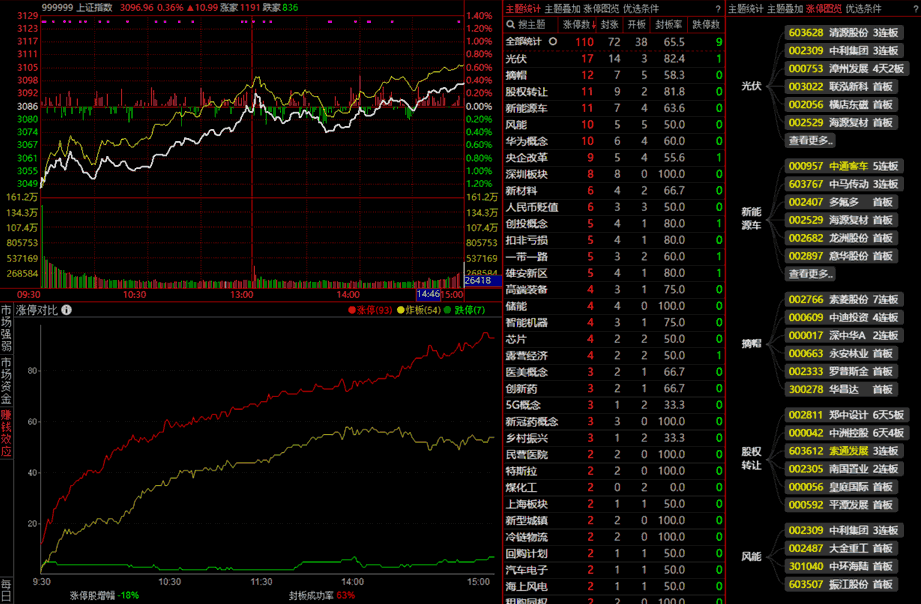
Task: Open stock chip 000957 中通客车
Action: click(x=843, y=166)
